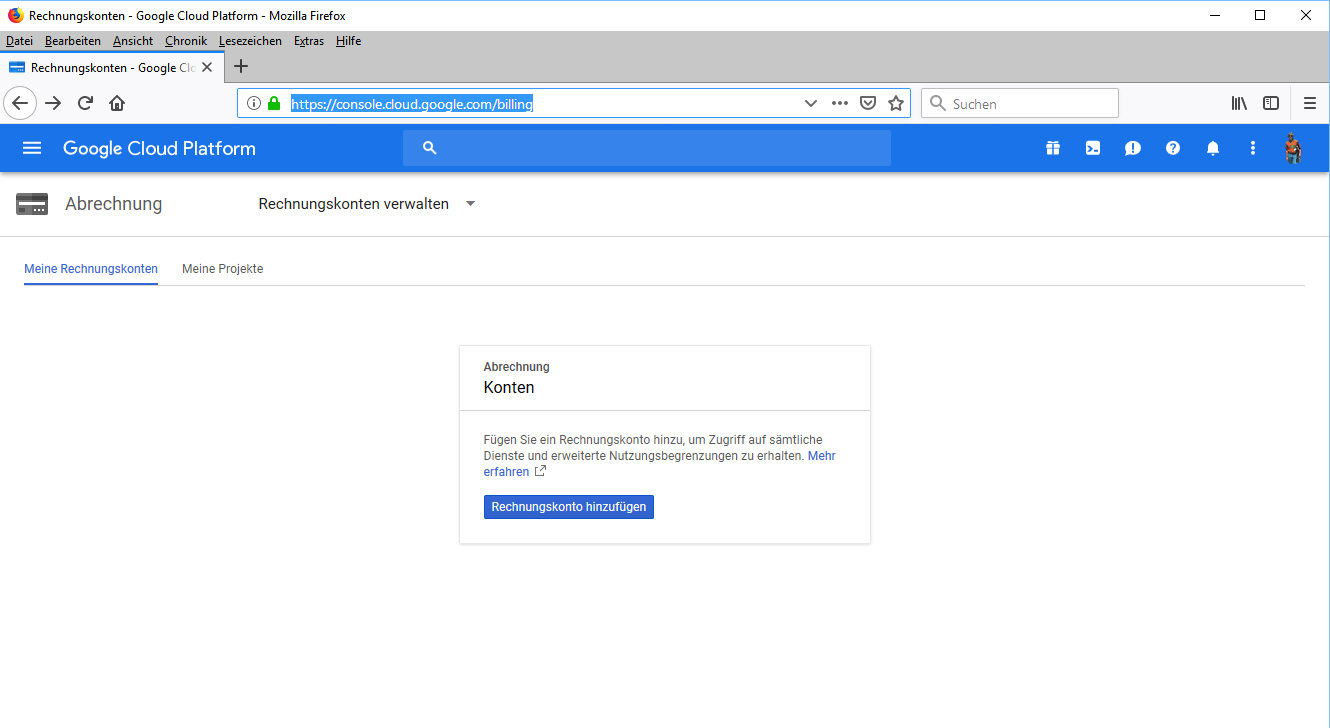Toggle the Firefox sidebar view
Viewport: 1330px width, 728px height.
(1271, 103)
